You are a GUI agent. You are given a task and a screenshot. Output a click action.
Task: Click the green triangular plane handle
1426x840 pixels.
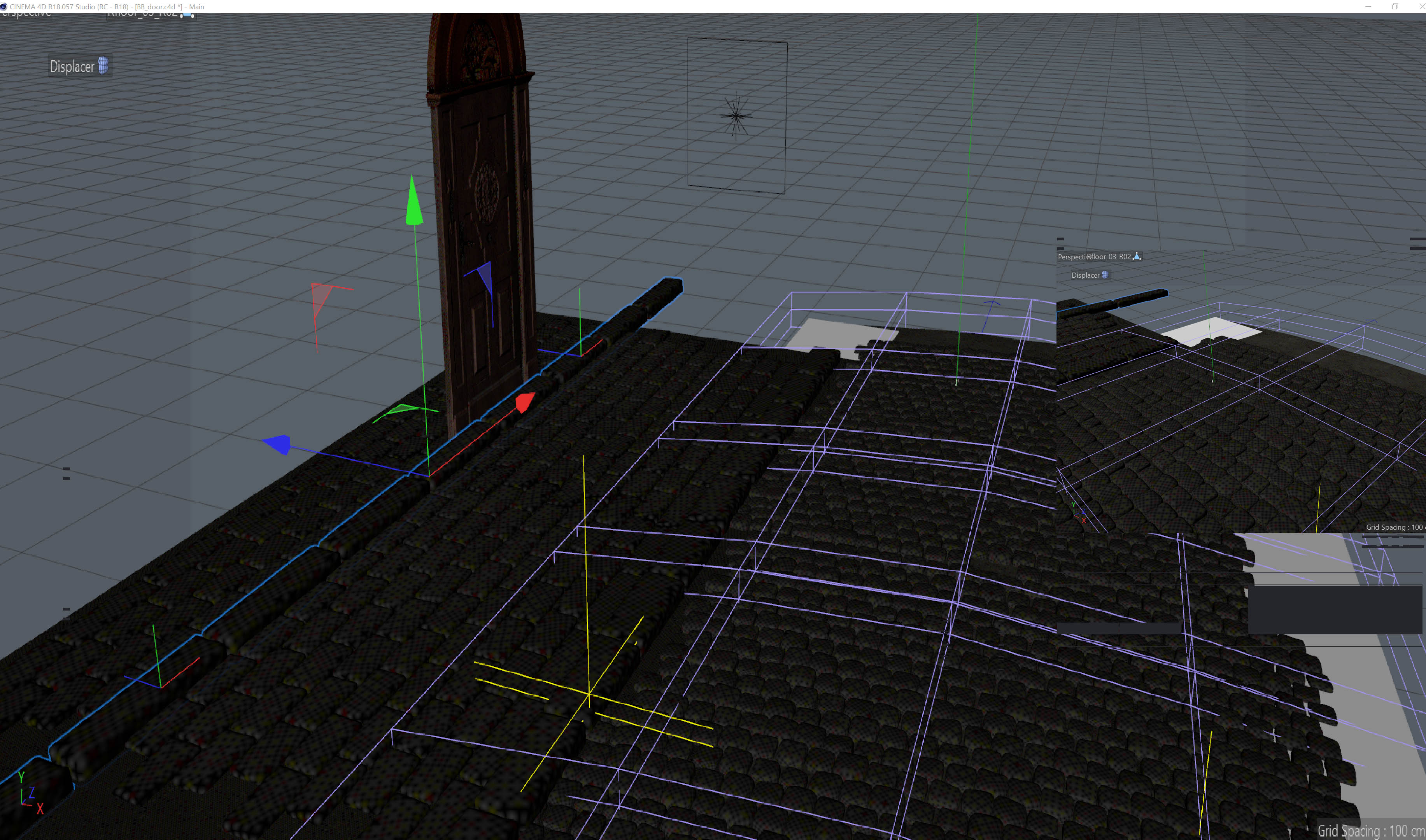[x=403, y=409]
